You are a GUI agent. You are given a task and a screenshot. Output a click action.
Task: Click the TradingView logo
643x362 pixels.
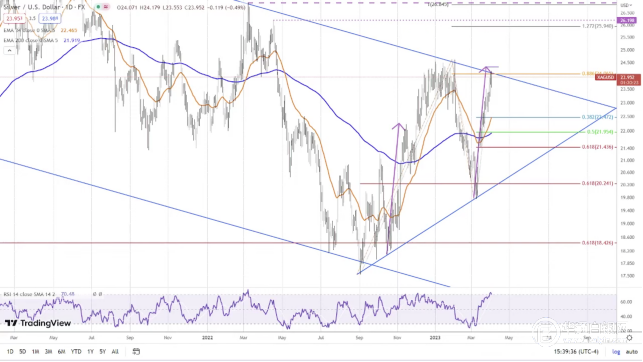click(x=38, y=323)
